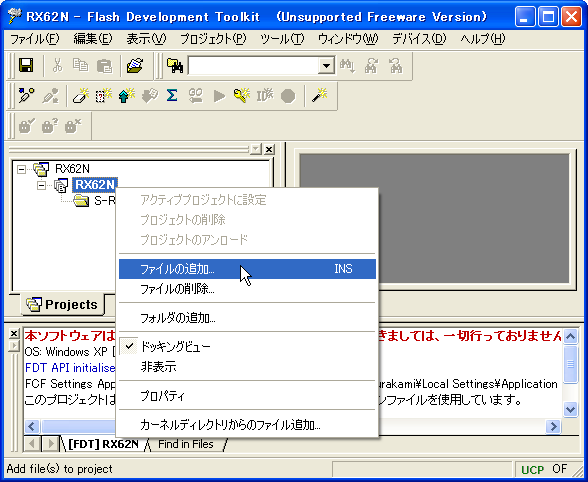Open the ツール(T) menu
Screen dimensions: 588x482
tap(282, 39)
